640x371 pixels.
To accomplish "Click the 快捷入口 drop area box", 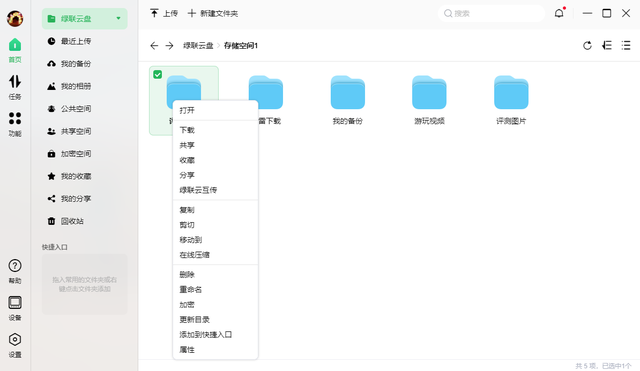I will (84, 284).
